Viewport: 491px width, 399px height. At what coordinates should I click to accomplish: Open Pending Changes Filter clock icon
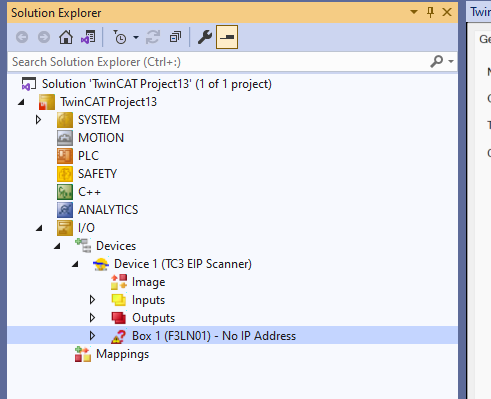click(x=120, y=37)
